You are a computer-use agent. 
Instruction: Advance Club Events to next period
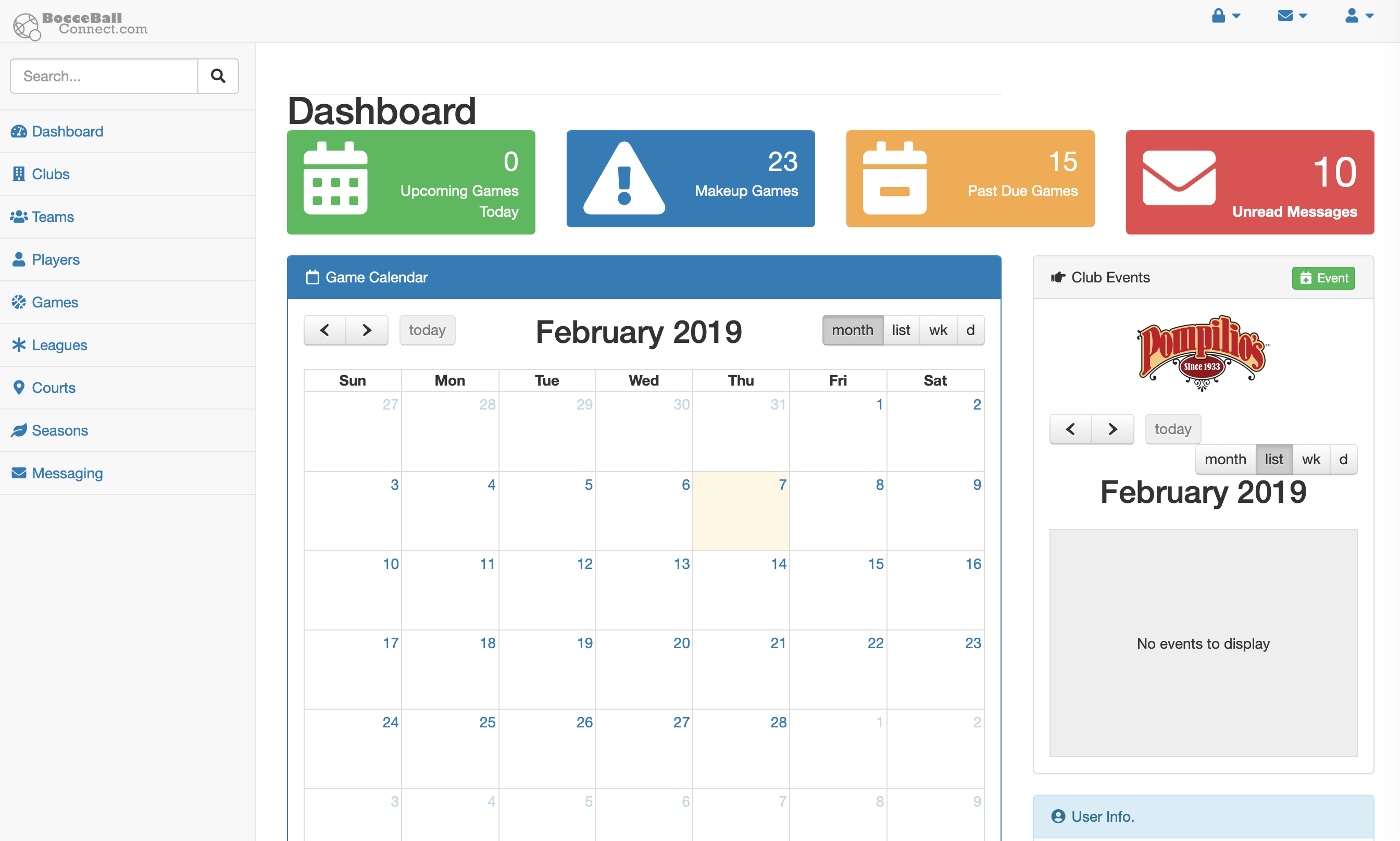(1113, 429)
